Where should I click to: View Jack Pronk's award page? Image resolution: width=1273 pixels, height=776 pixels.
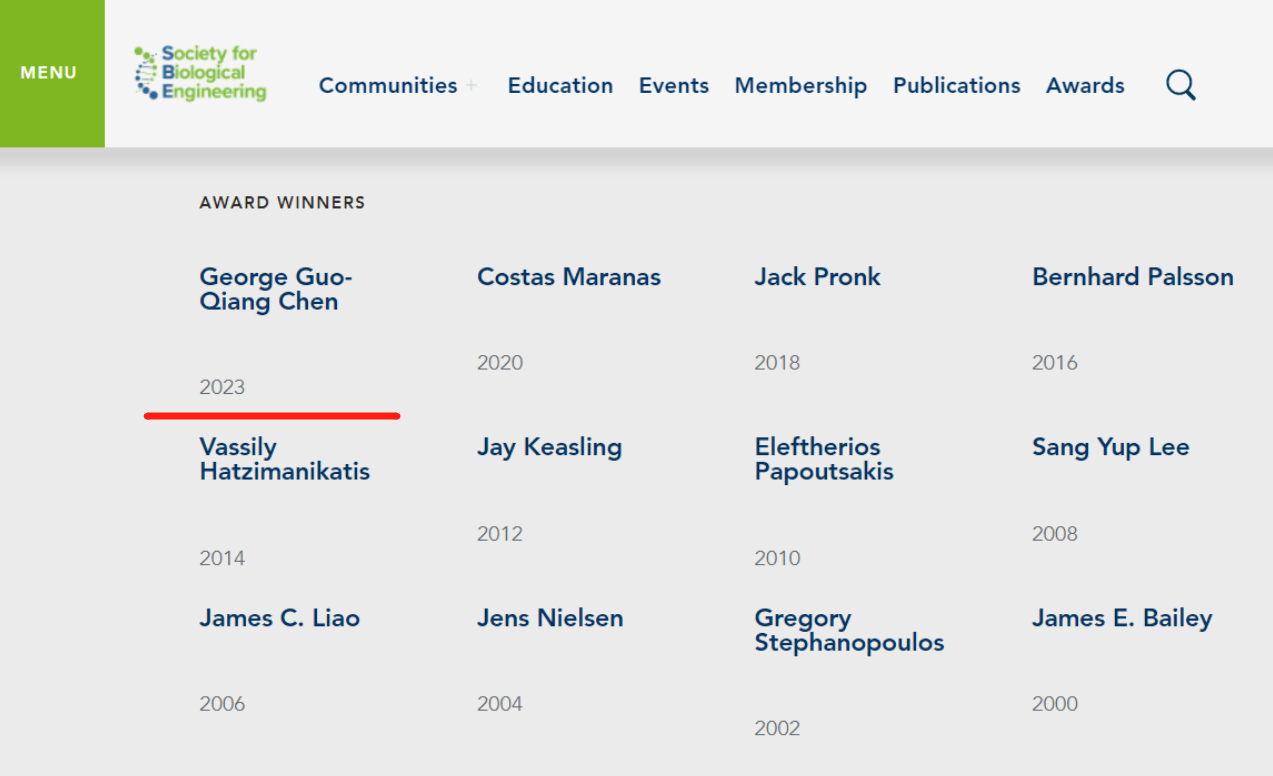[818, 277]
